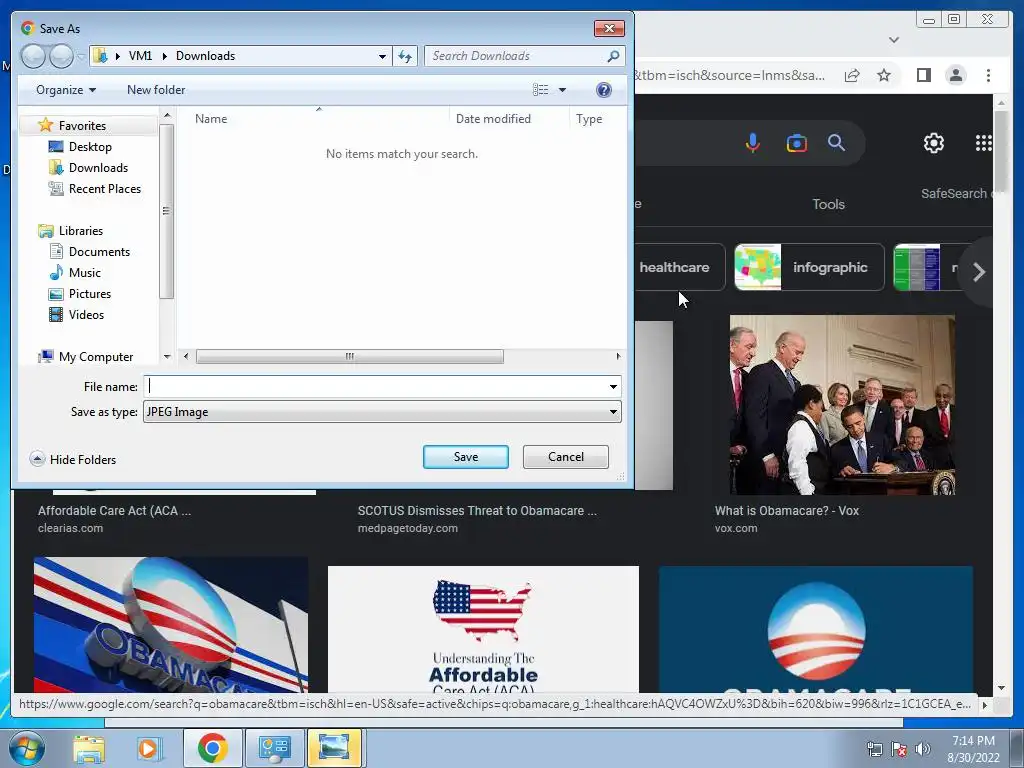The width and height of the screenshot is (1024, 768).
Task: Switch to Chrome from the taskbar
Action: tap(212, 748)
